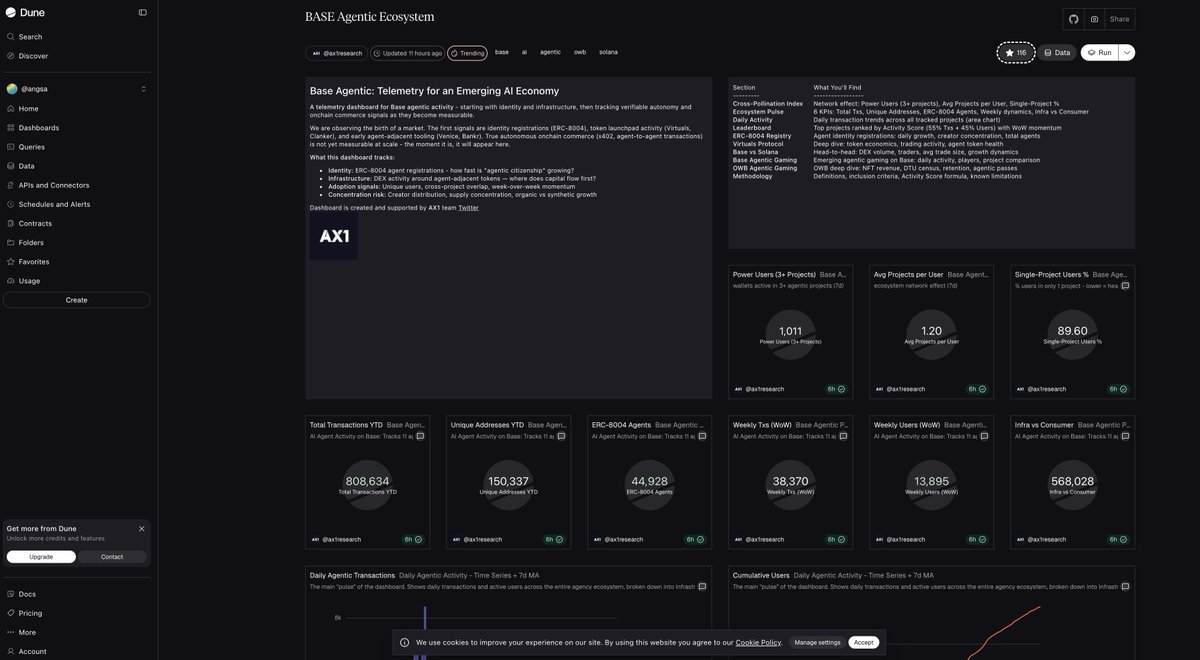Click the Share button
Image resolution: width=1200 pixels, height=660 pixels.
(x=1120, y=19)
